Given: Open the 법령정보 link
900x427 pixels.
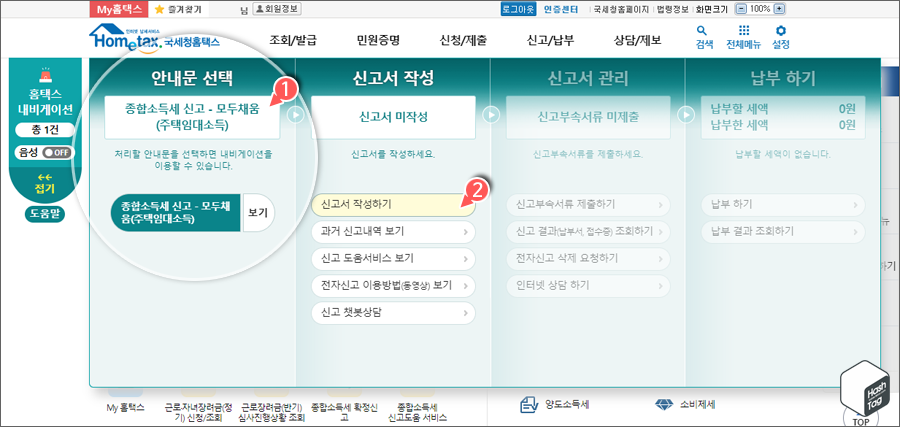Looking at the screenshot, I should (x=672, y=9).
